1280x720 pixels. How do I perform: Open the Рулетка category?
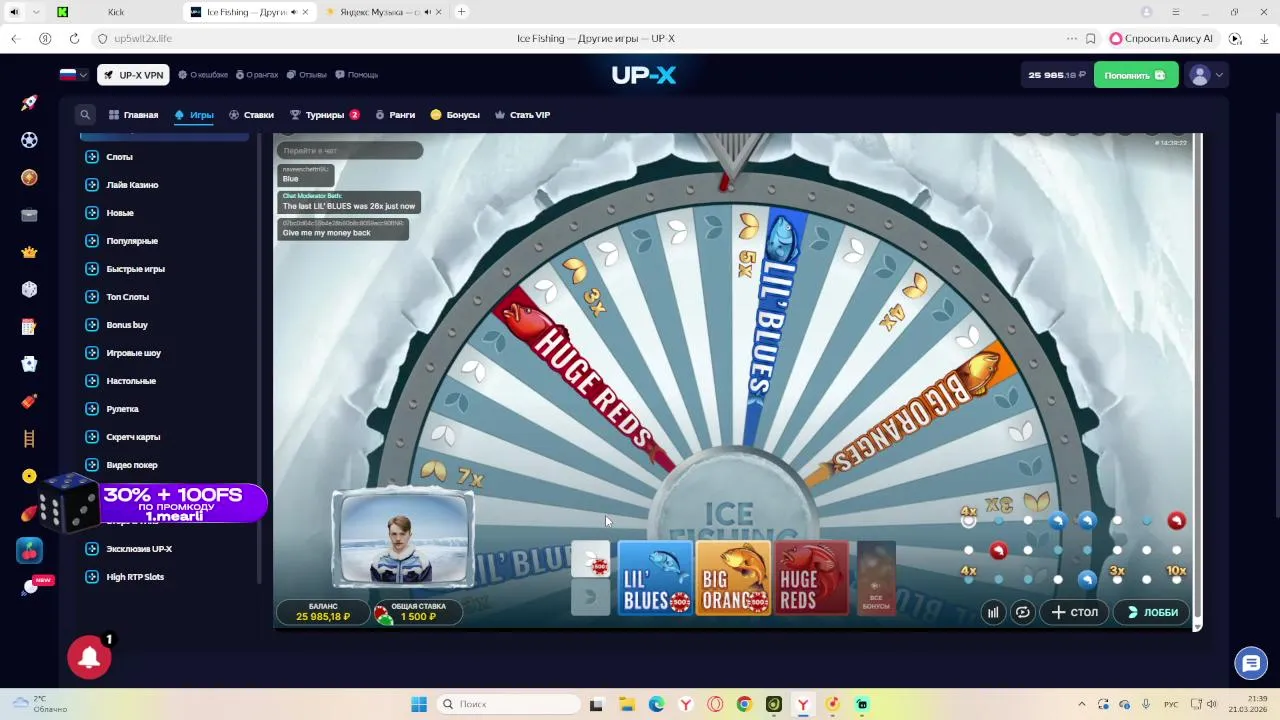click(122, 409)
